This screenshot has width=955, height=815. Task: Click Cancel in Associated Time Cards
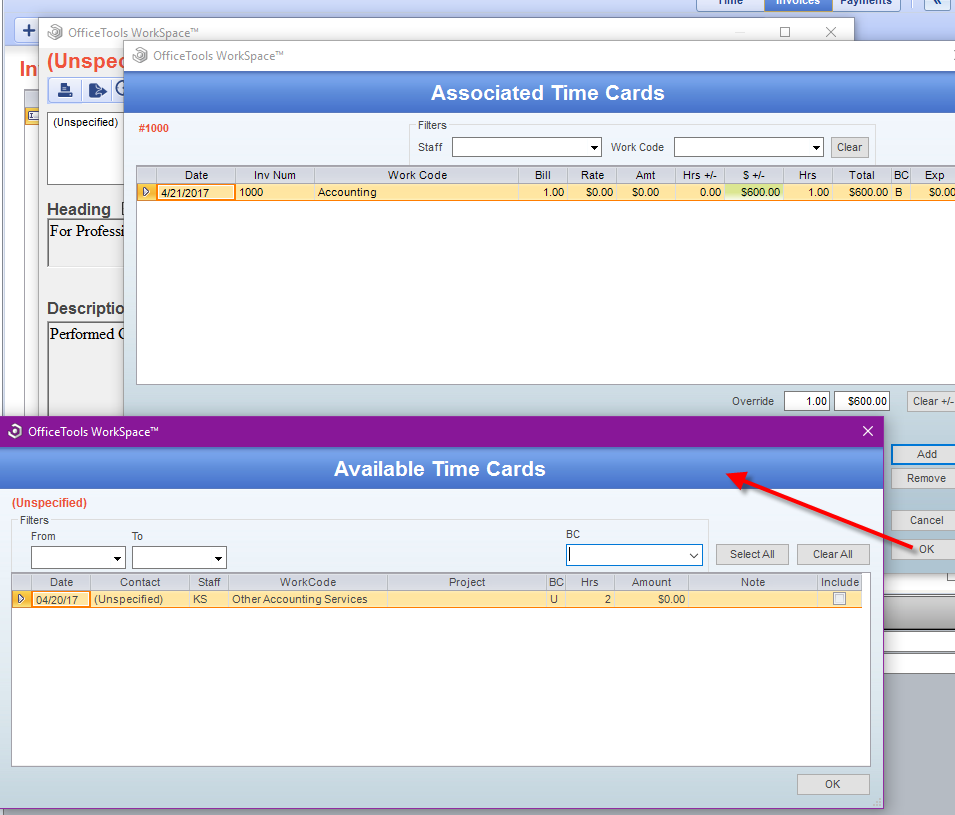(923, 520)
